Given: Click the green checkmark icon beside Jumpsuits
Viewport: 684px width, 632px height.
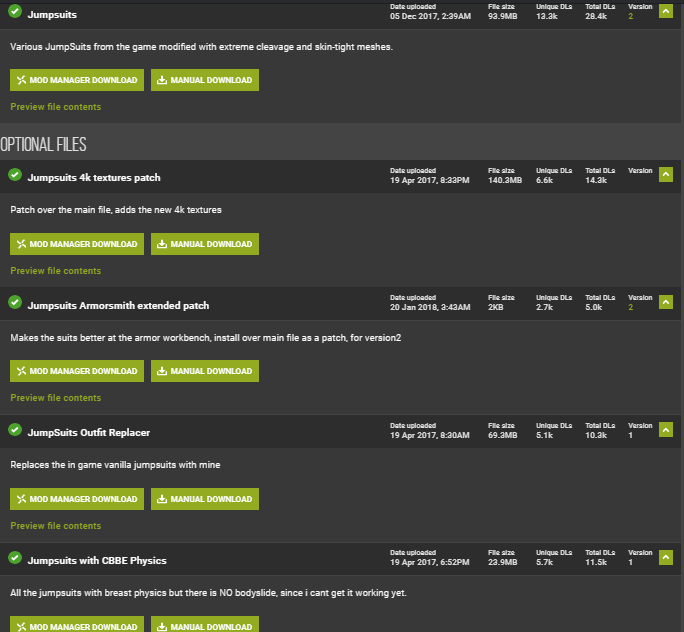Looking at the screenshot, I should pos(15,11).
